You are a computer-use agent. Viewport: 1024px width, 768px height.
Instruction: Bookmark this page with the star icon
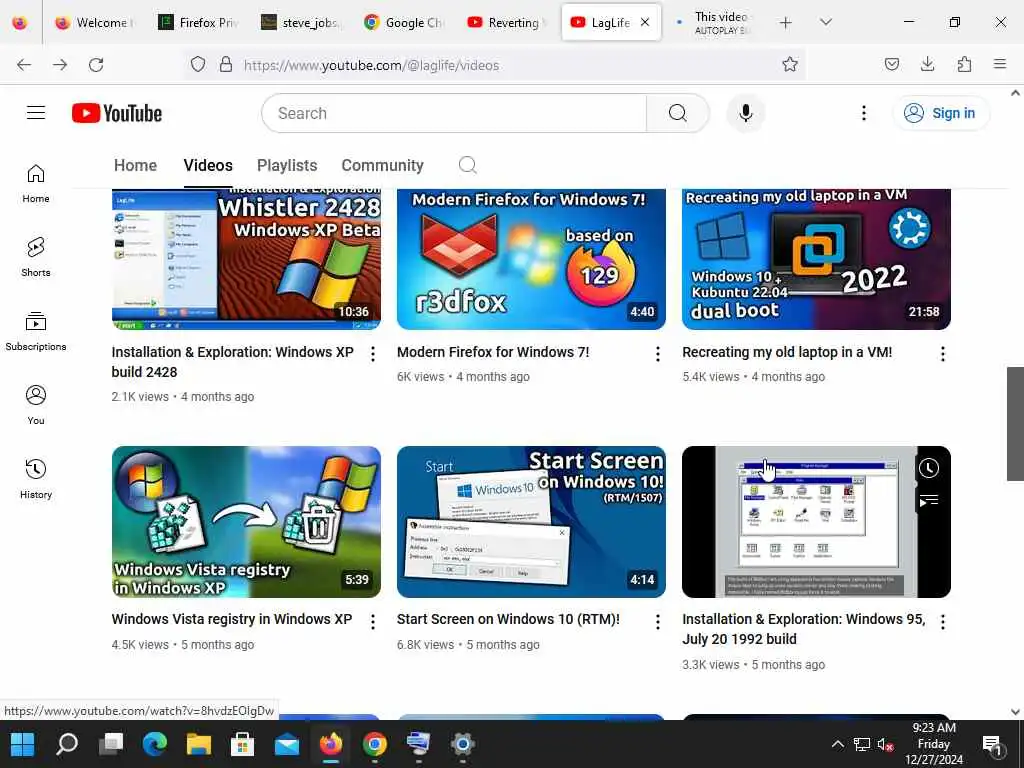pyautogui.click(x=790, y=64)
